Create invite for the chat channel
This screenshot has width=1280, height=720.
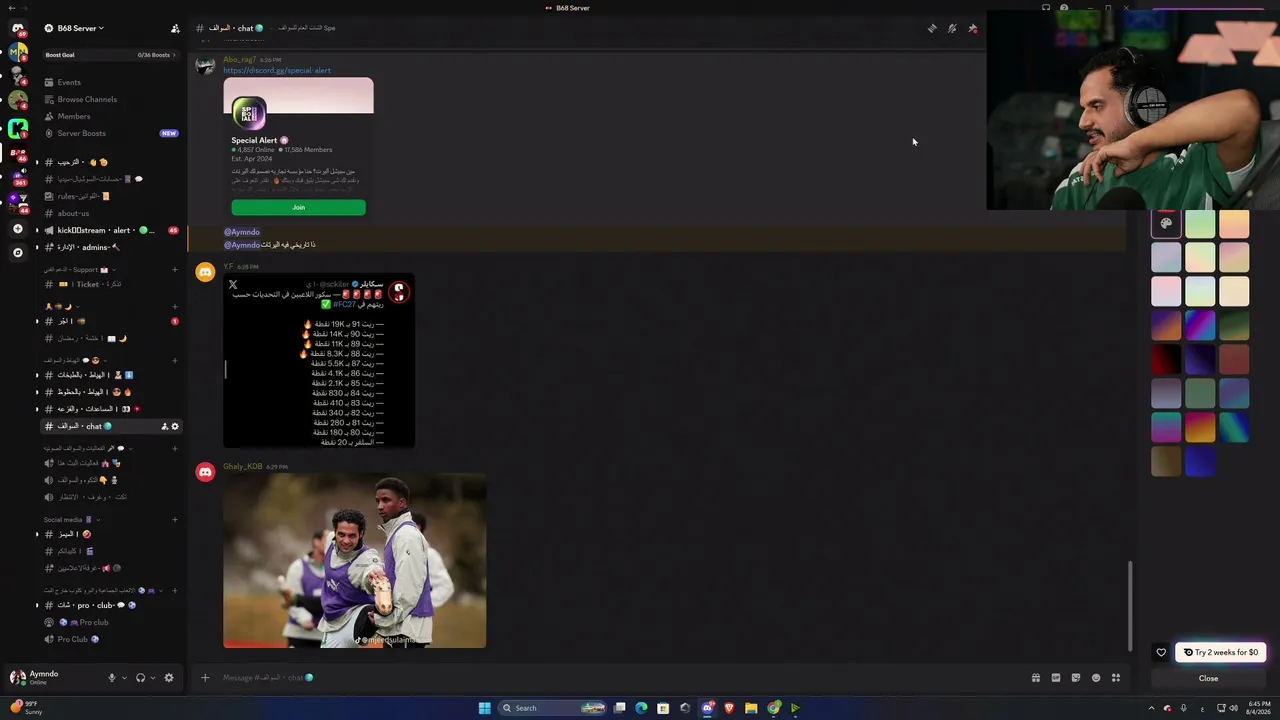pyautogui.click(x=164, y=426)
